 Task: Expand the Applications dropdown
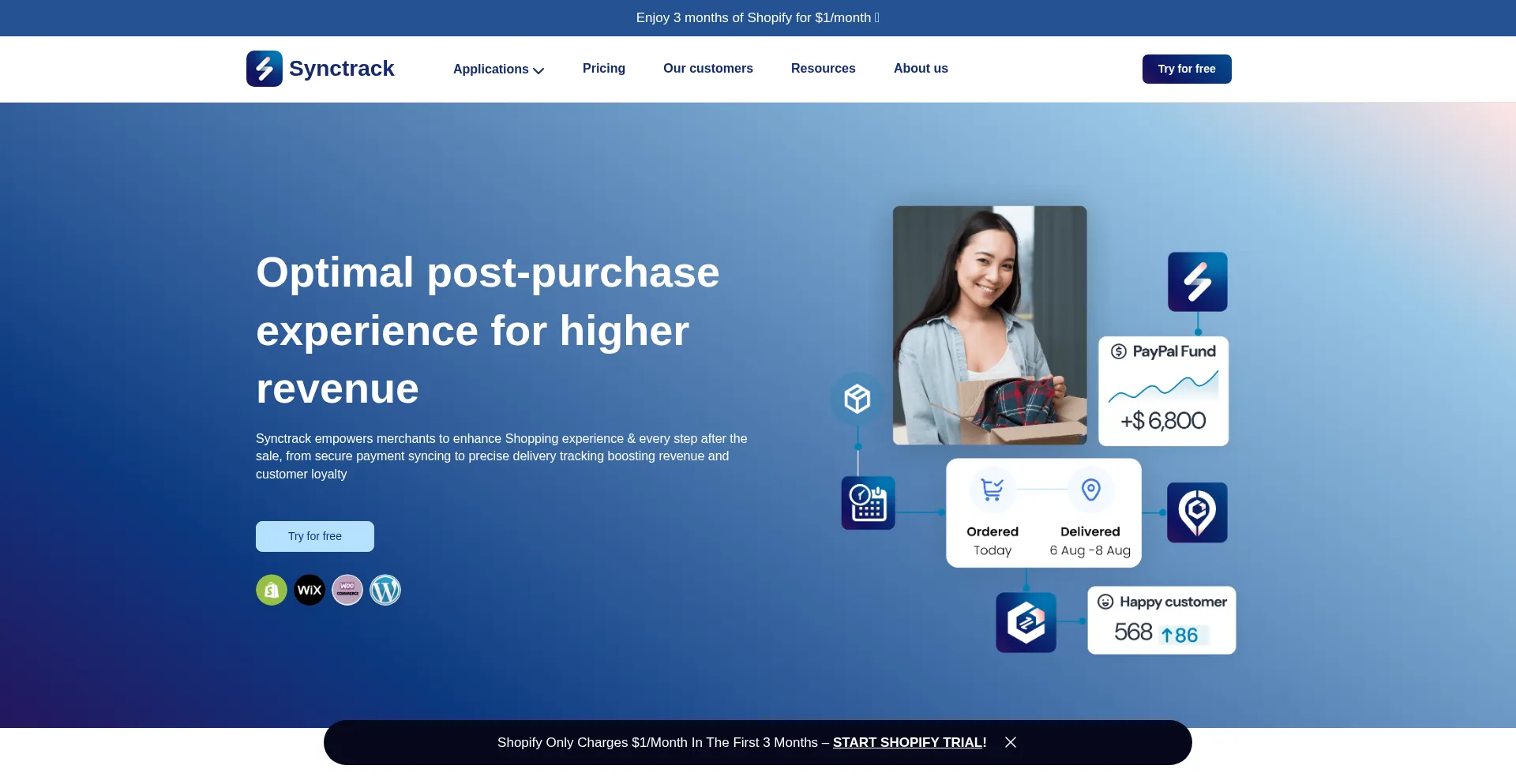498,69
